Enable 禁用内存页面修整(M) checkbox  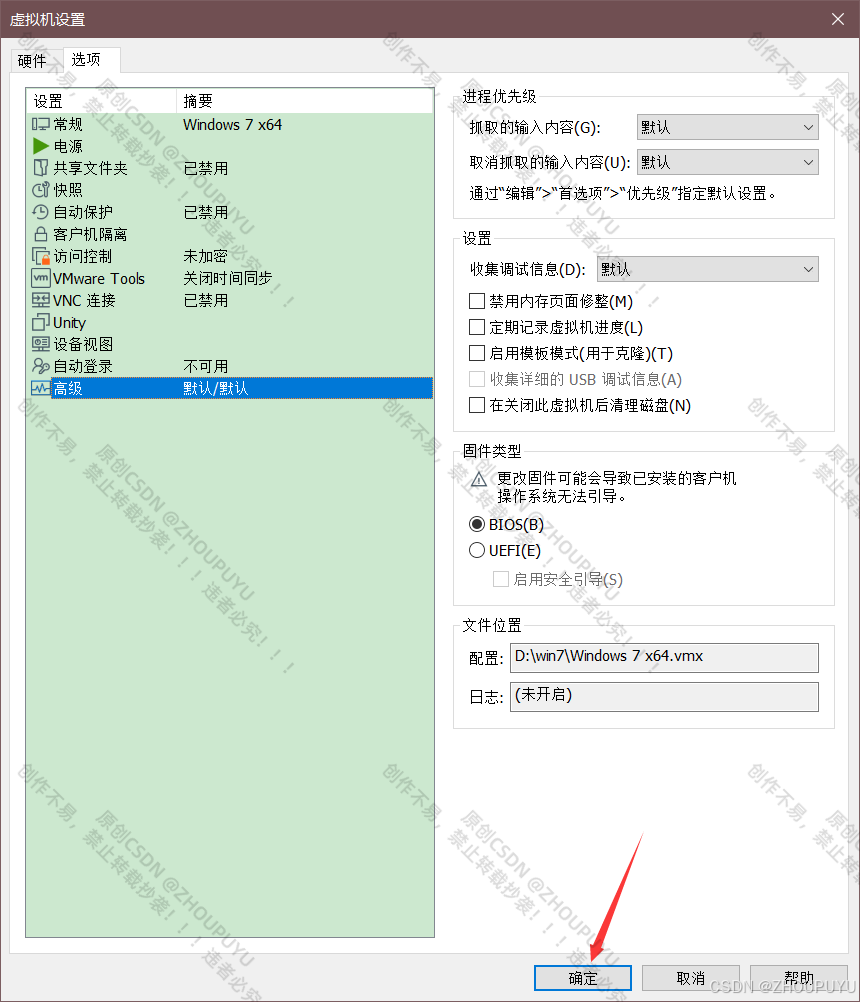point(477,301)
